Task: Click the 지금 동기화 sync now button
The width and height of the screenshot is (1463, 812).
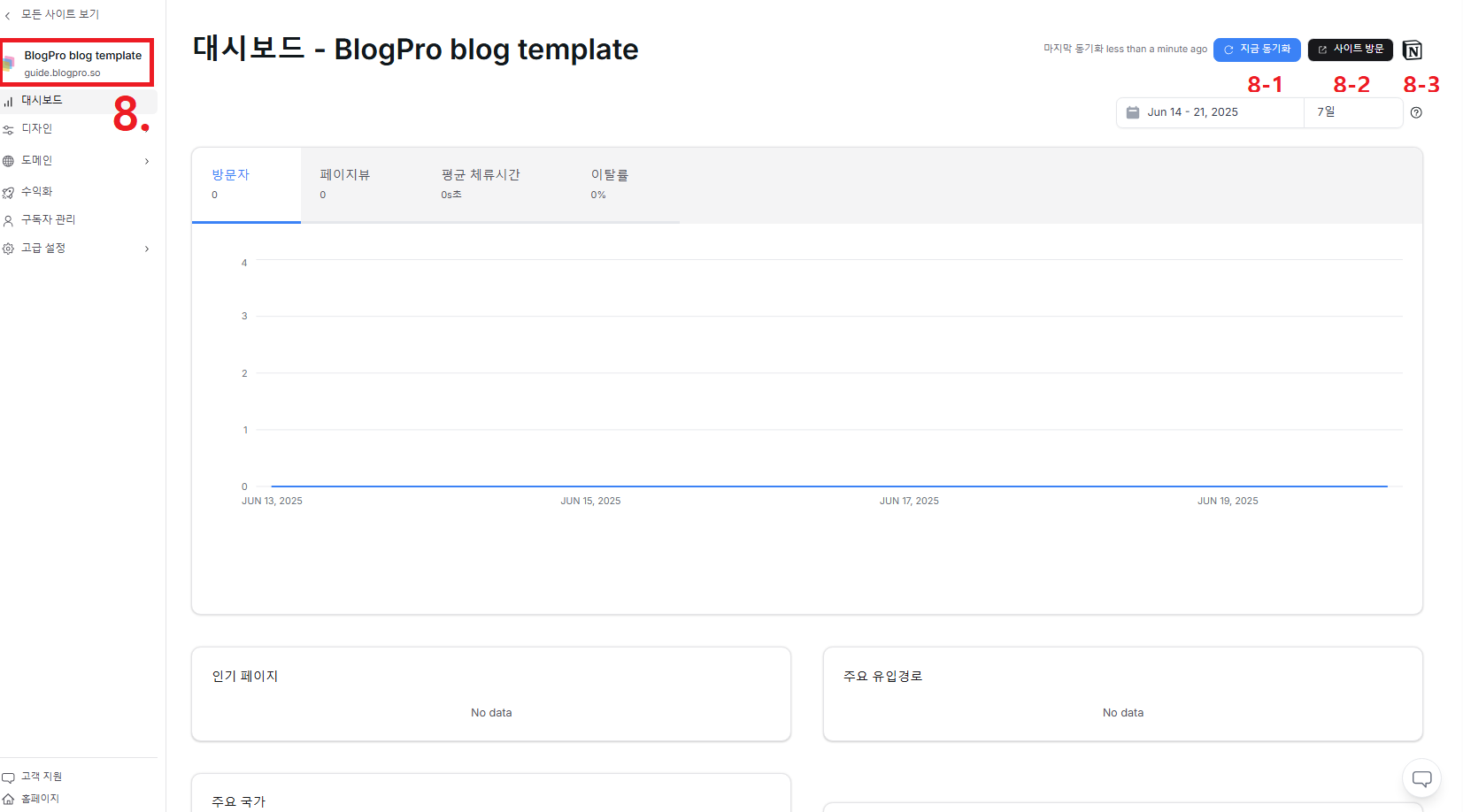Action: tap(1257, 50)
